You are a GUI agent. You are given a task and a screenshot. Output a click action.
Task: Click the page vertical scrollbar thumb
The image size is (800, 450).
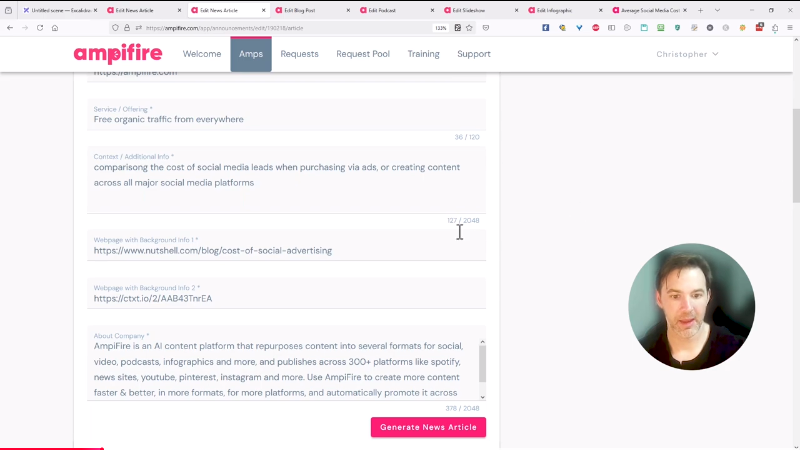[x=796, y=156]
